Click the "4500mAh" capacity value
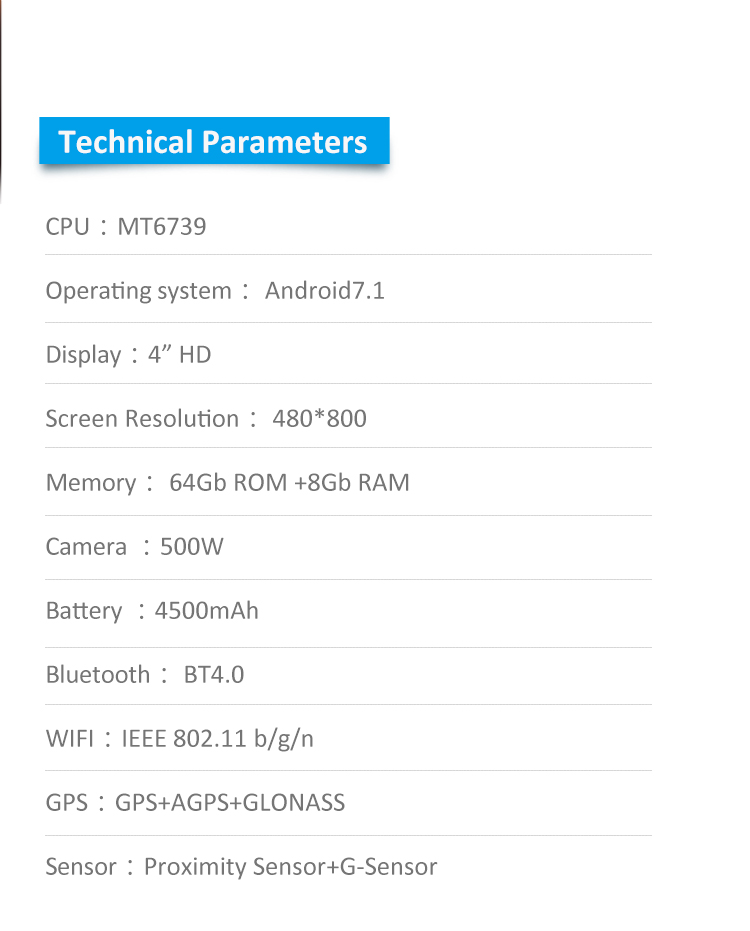The width and height of the screenshot is (750, 931). tap(207, 611)
